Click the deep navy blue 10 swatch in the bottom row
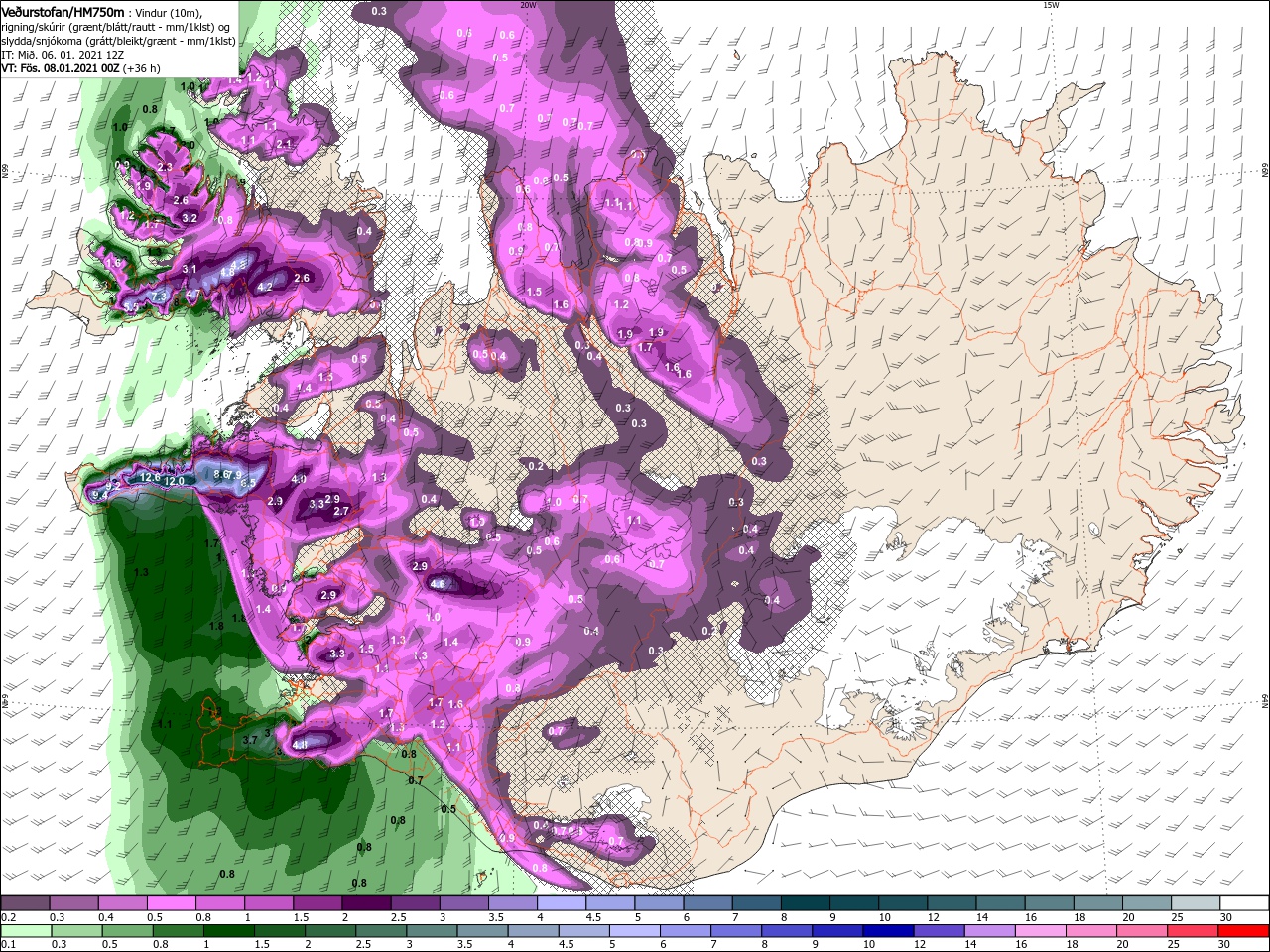This screenshot has height=952, width=1270. 888,931
